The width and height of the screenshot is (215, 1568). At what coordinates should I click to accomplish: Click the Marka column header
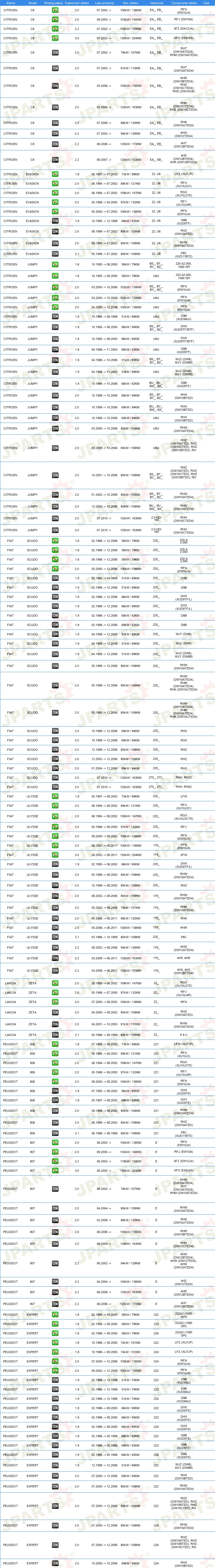pyautogui.click(x=10, y=3)
